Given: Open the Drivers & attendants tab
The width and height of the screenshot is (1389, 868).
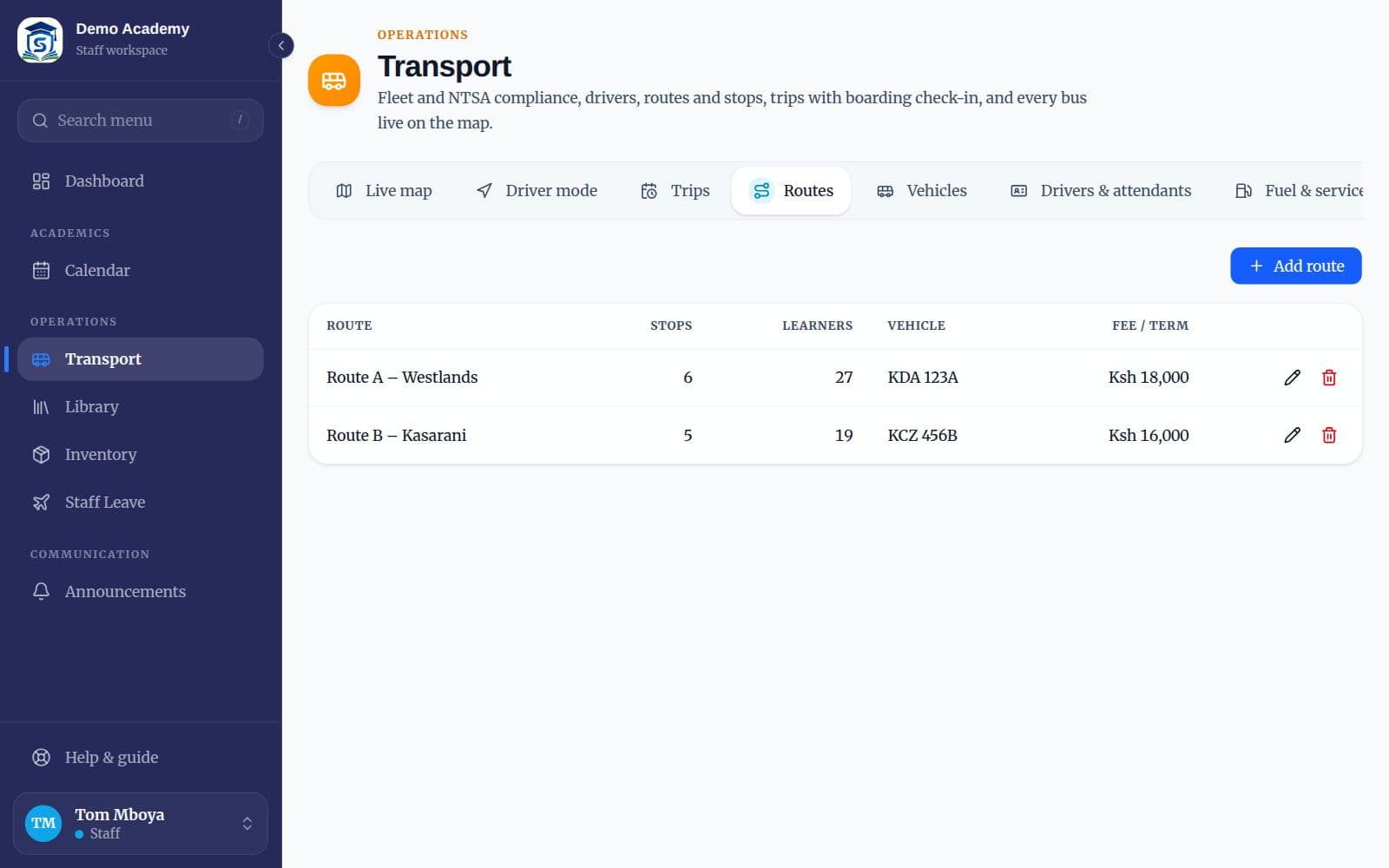Looking at the screenshot, I should tap(1101, 190).
